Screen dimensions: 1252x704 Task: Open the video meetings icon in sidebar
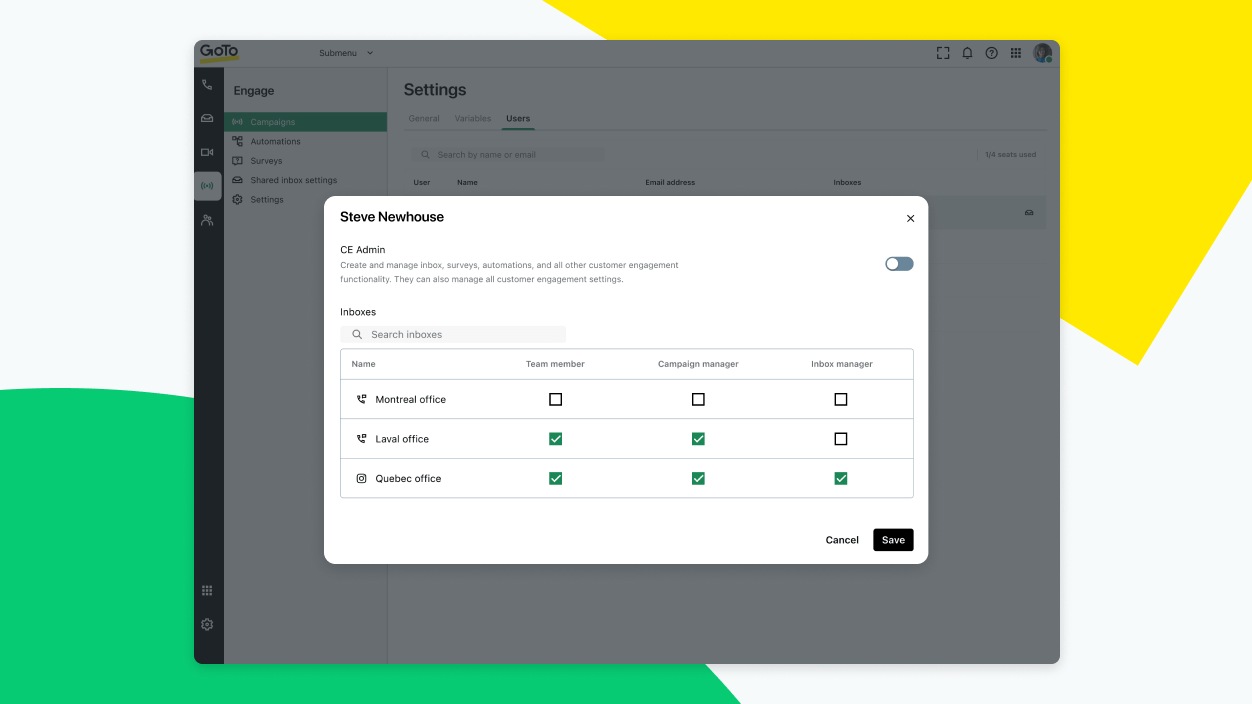207,152
